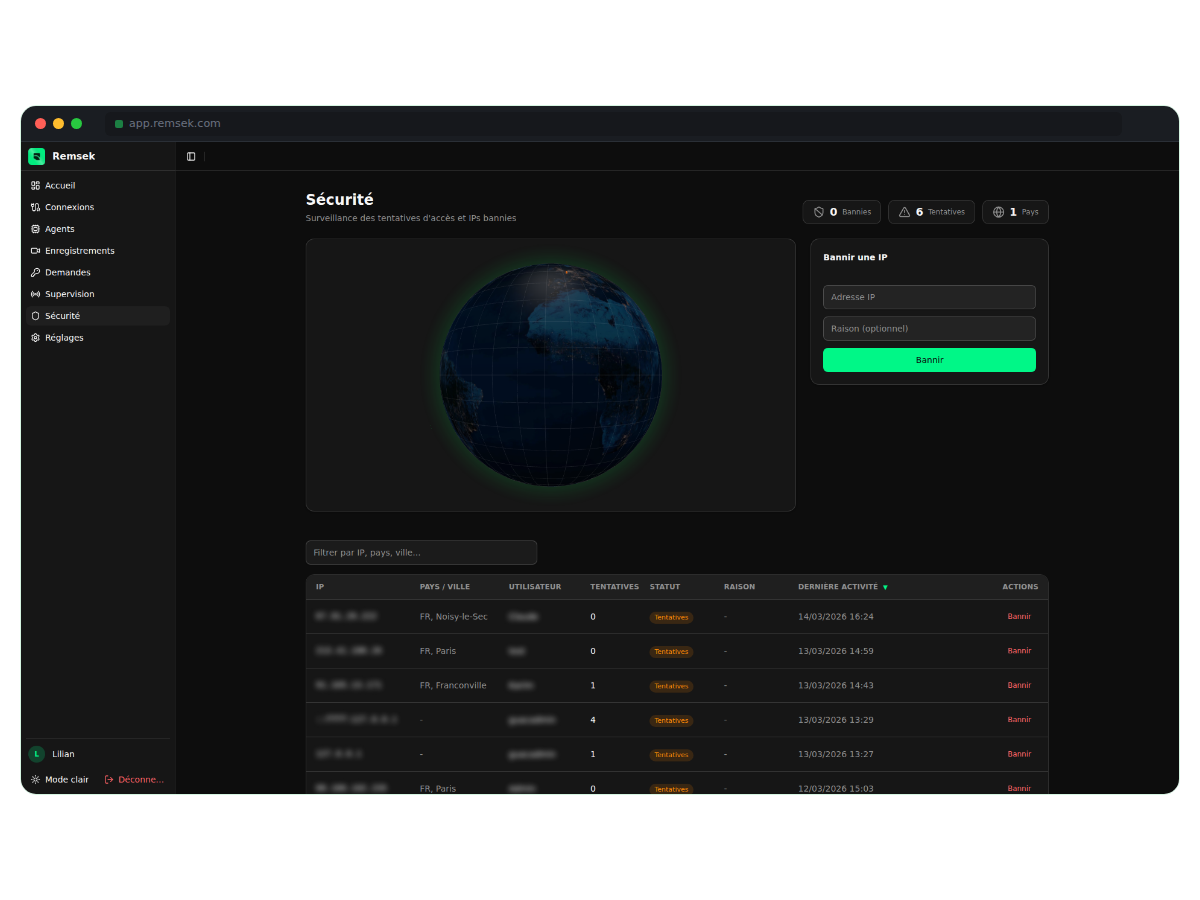Image resolution: width=1200 pixels, height=900 pixels.
Task: Open the Supervision menu item
Action: (69, 294)
